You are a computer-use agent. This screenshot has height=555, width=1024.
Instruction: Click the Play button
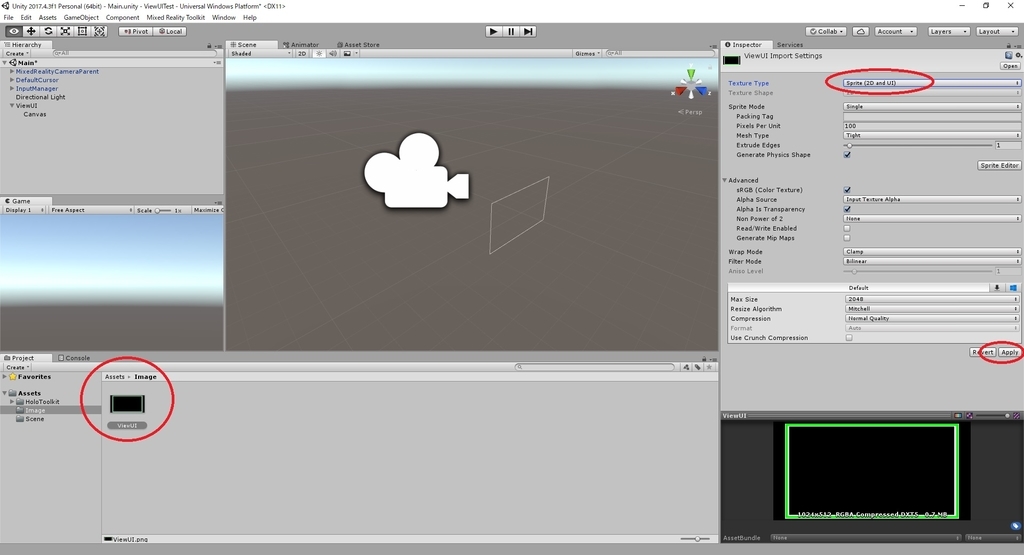click(494, 31)
